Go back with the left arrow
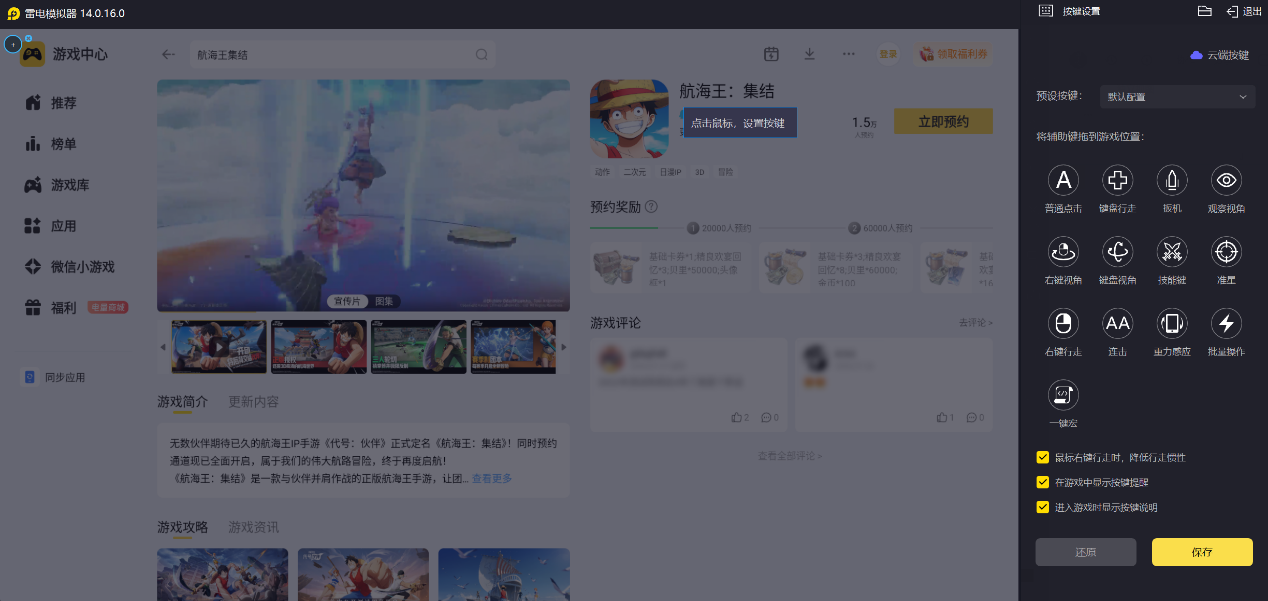 [x=168, y=55]
